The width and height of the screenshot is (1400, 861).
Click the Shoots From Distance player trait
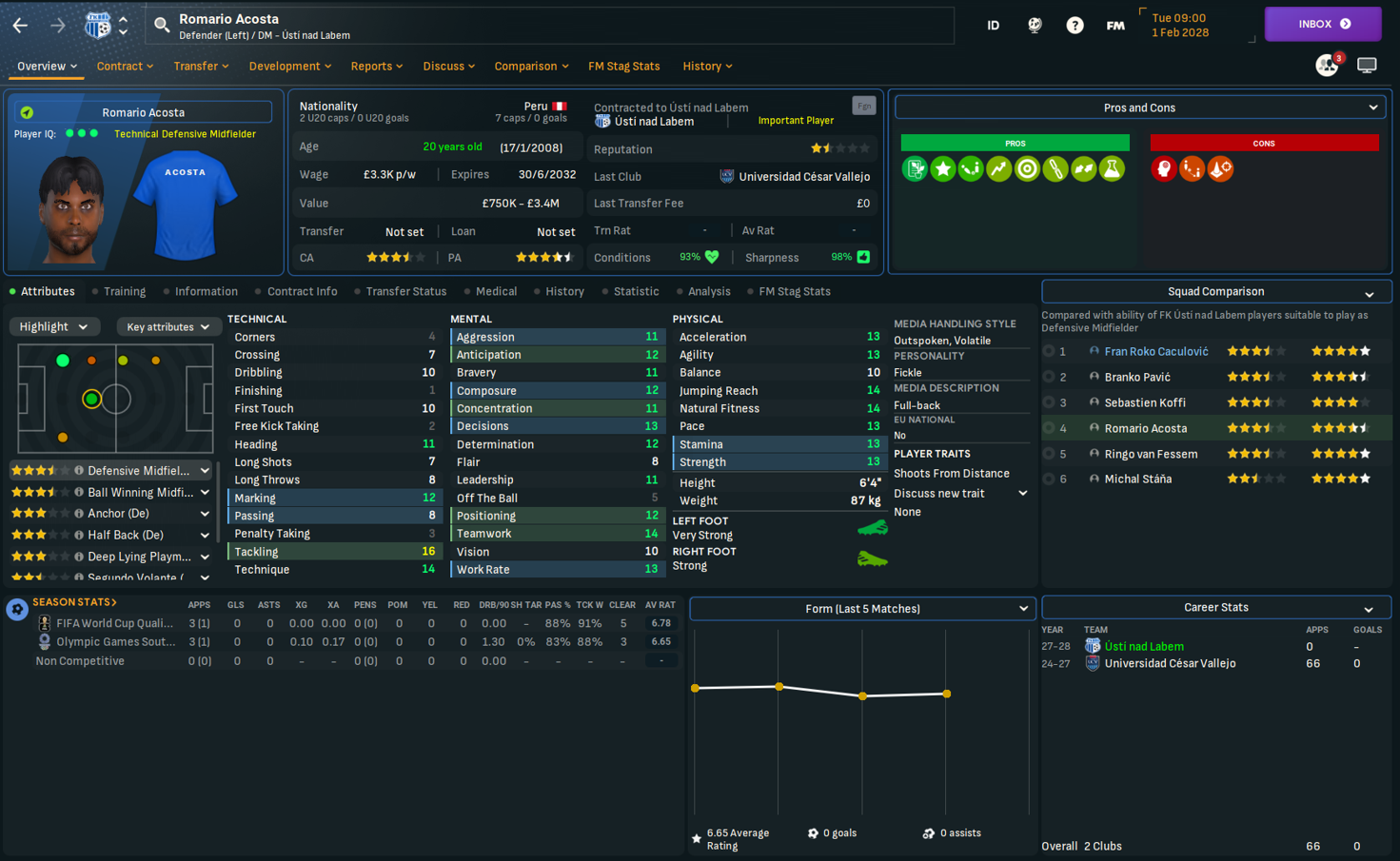(952, 473)
